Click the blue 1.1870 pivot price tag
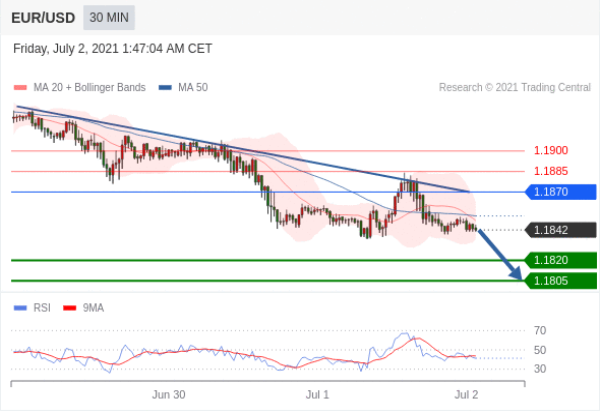 click(x=561, y=192)
